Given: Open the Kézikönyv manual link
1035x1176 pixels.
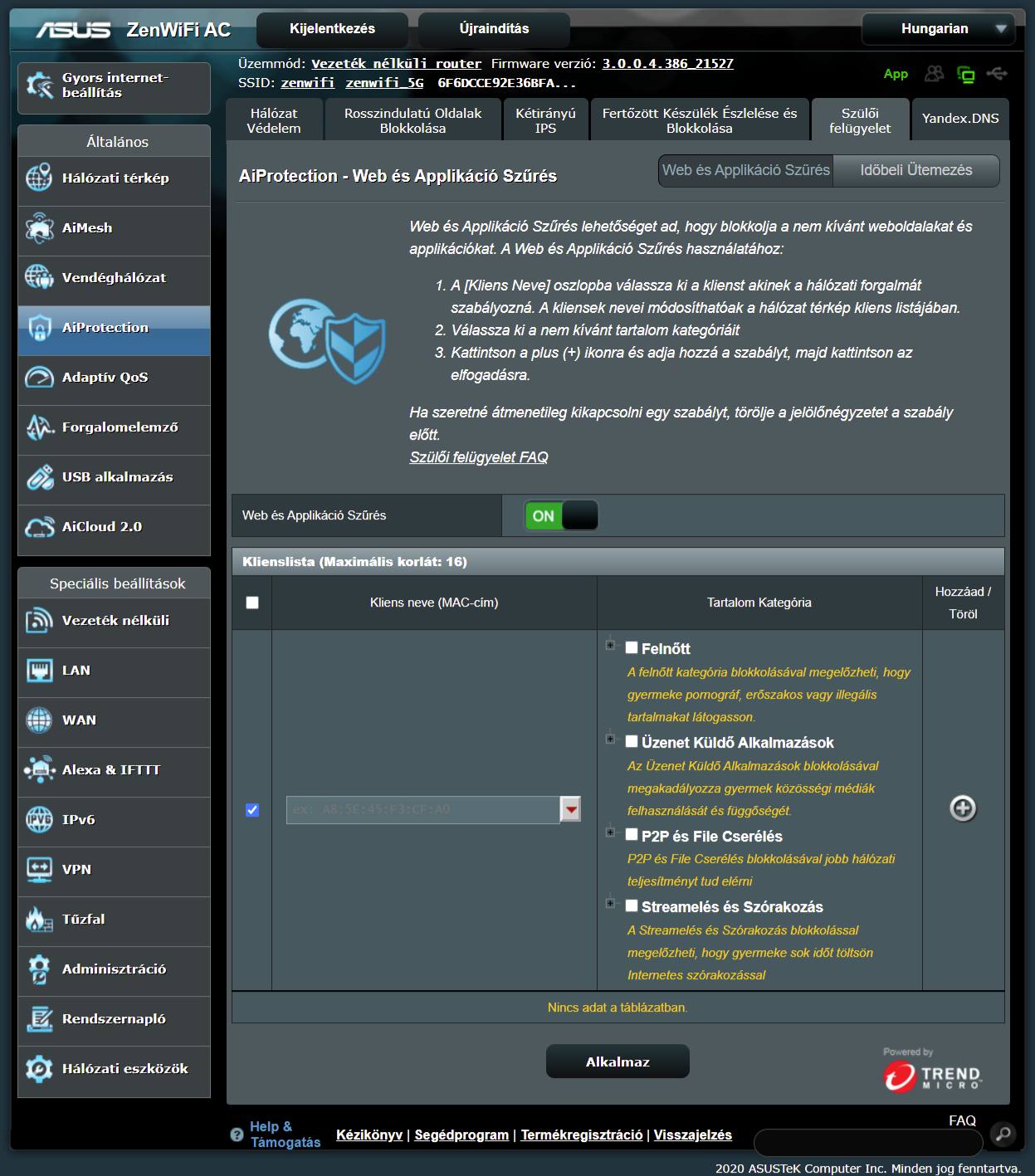Looking at the screenshot, I should [369, 1135].
